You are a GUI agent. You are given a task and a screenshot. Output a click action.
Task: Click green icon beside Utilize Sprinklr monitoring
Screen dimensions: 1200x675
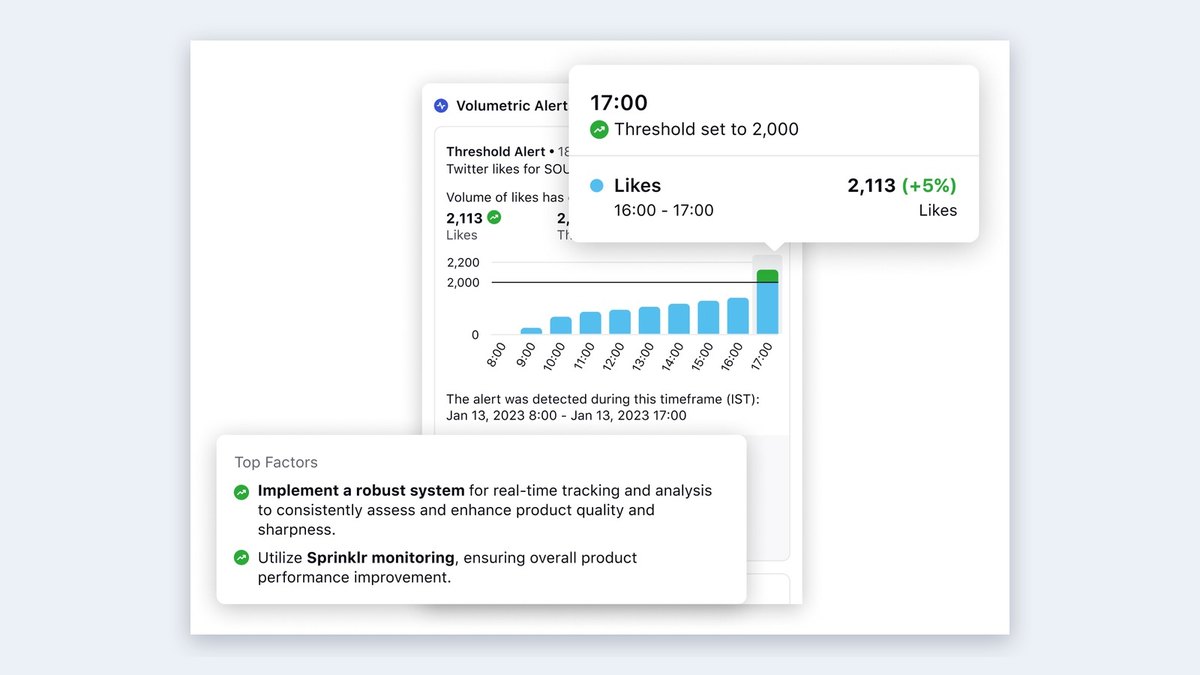[x=241, y=558]
